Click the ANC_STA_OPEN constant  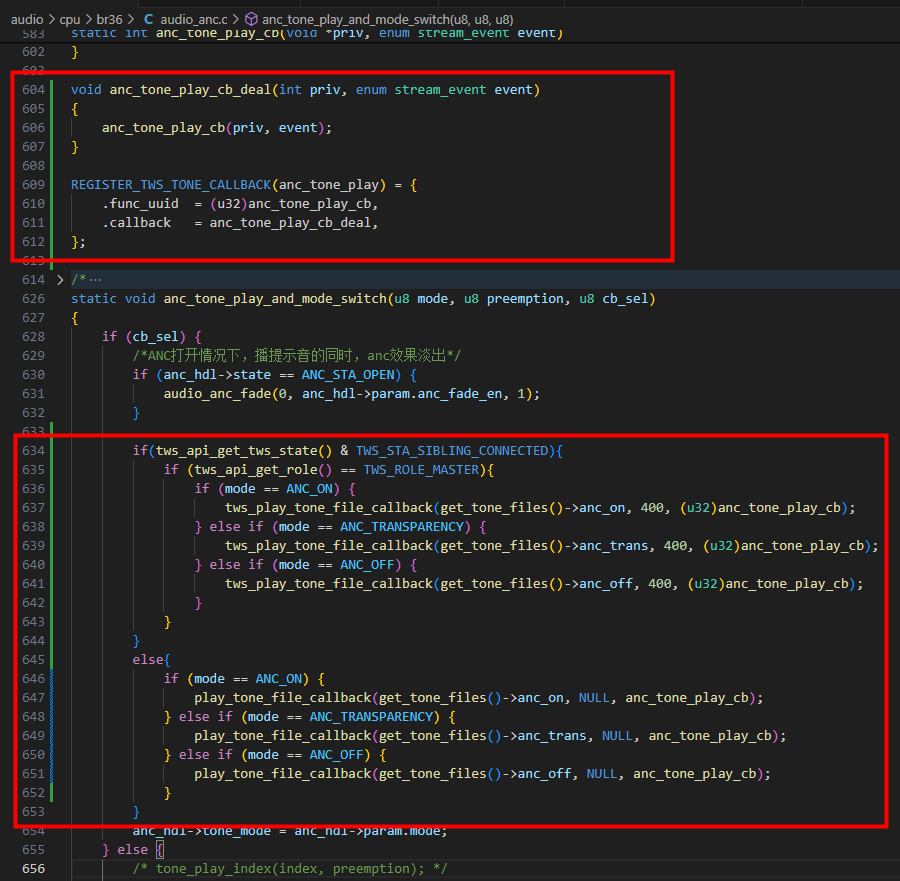[348, 375]
